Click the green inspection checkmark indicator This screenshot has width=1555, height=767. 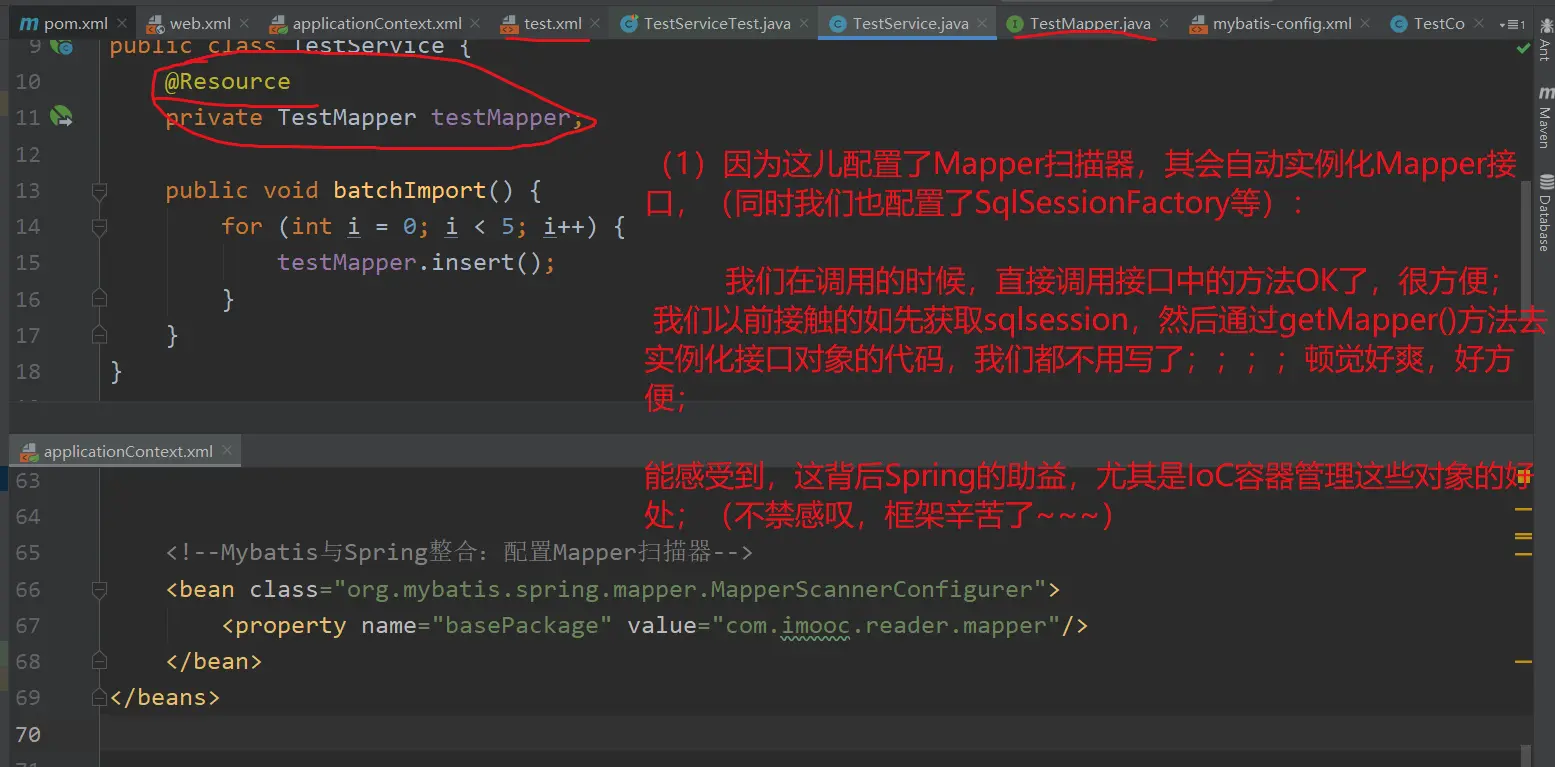click(1523, 47)
